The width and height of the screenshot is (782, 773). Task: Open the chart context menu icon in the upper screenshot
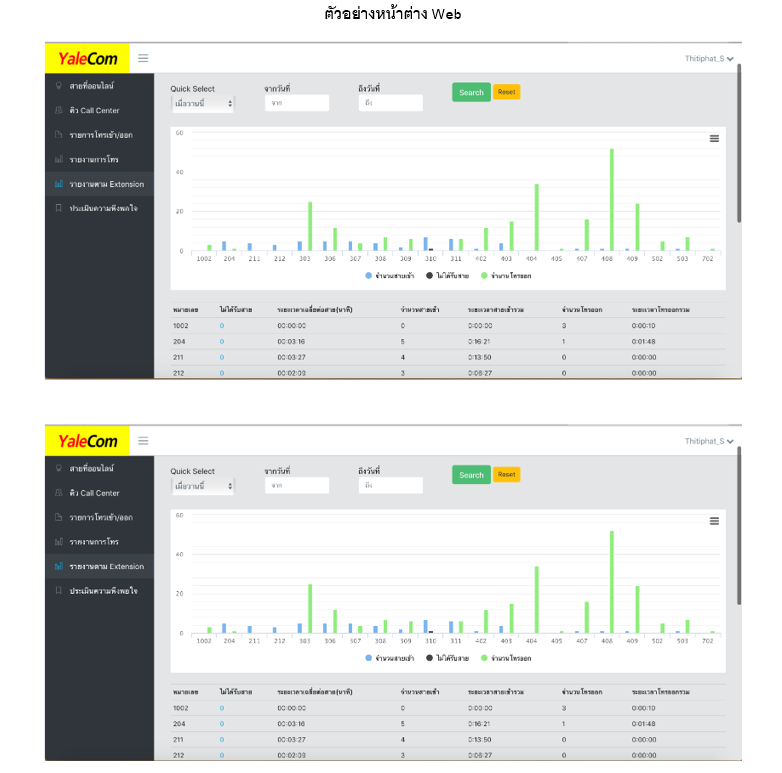click(x=714, y=139)
